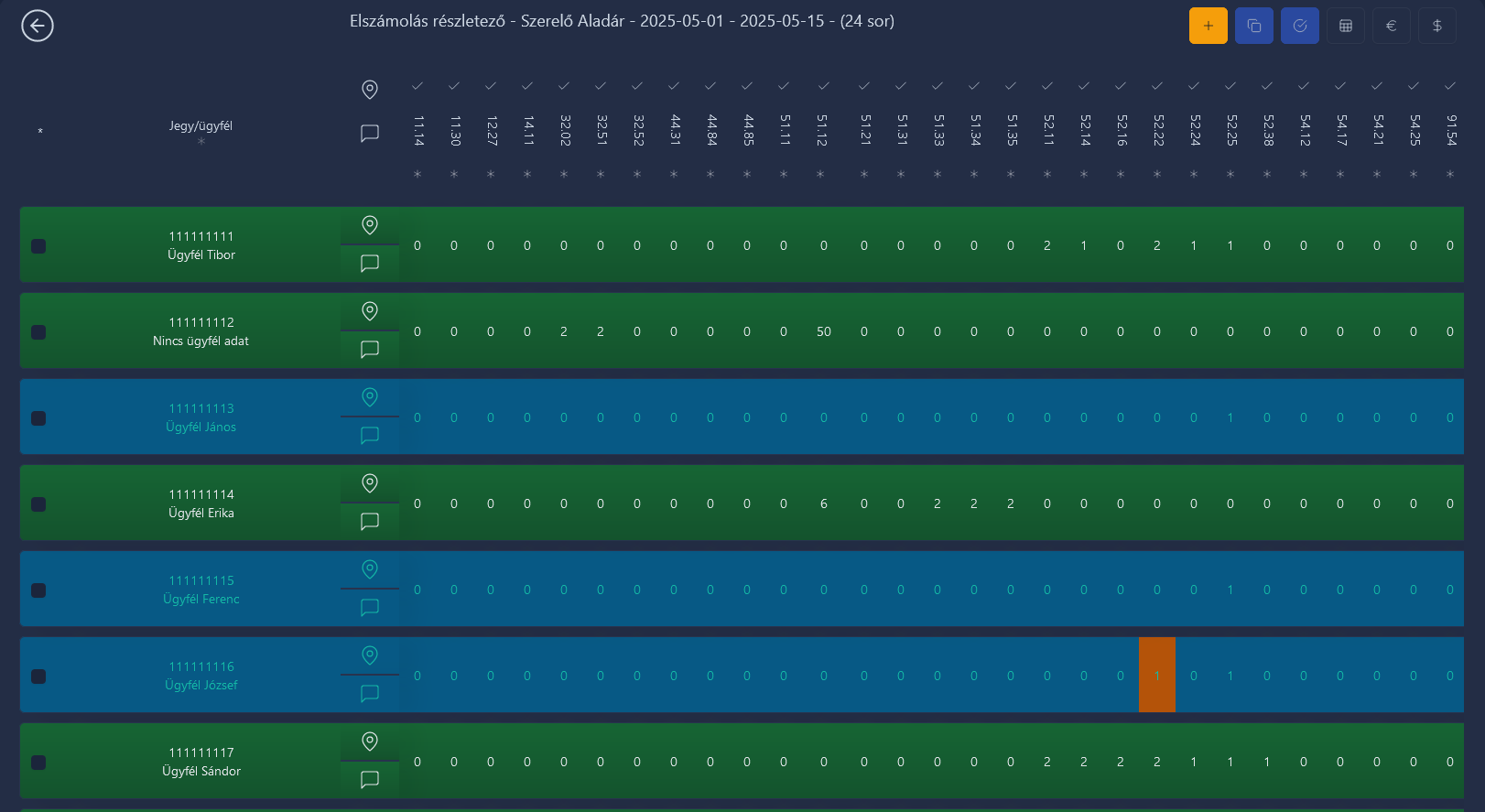Click the 44.84 column header

[x=712, y=131]
